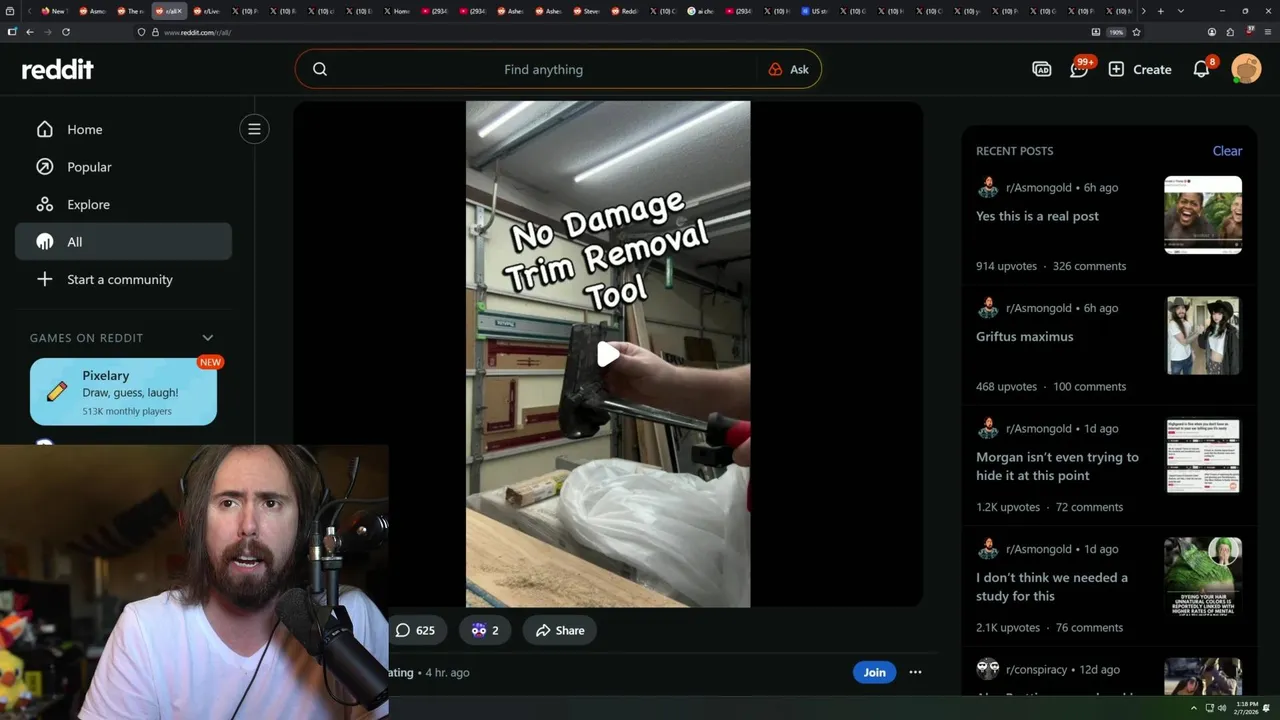Open the Morgan post thumbnail

[x=1203, y=456]
